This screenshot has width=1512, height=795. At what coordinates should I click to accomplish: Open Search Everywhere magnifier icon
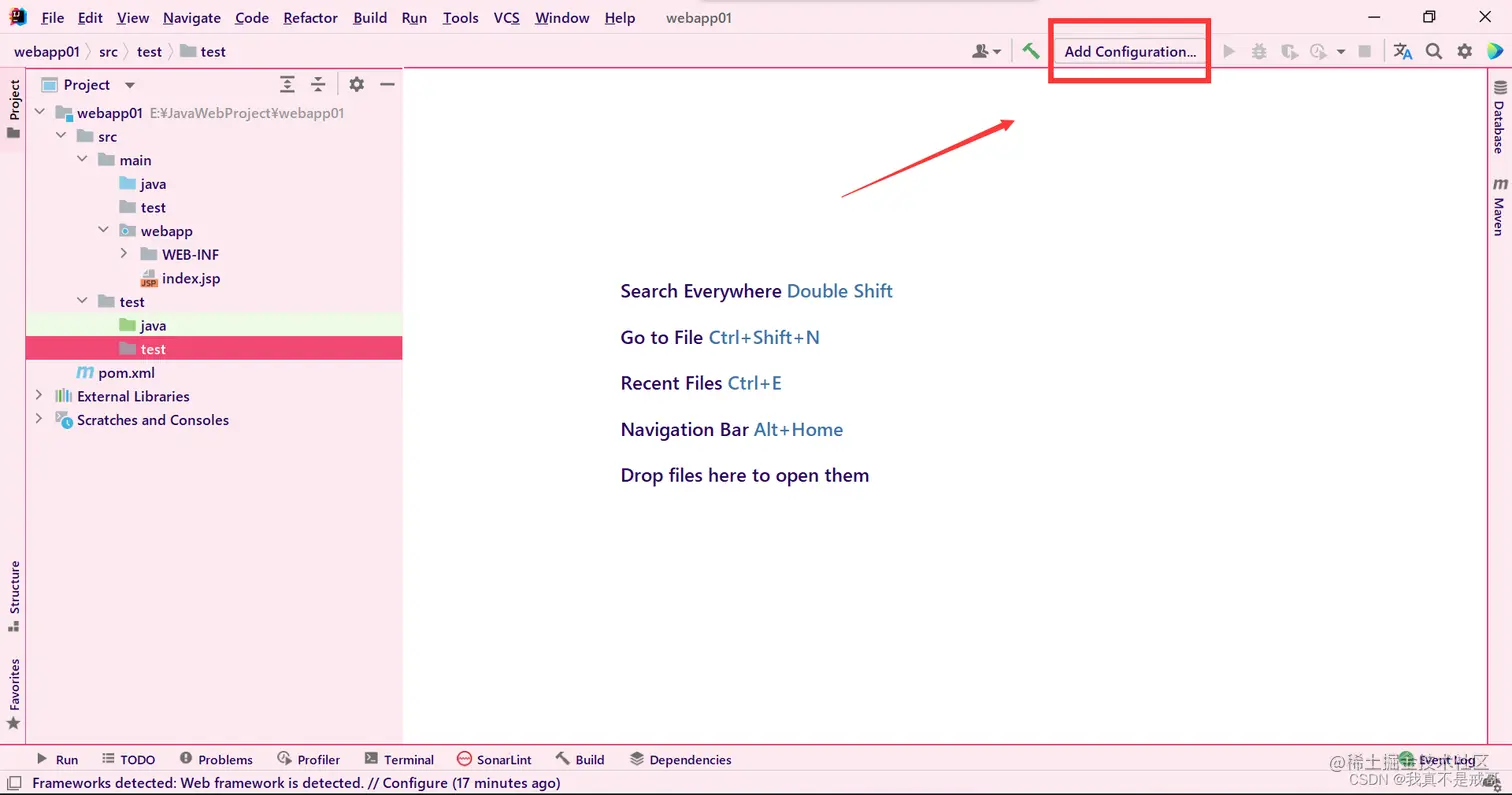[x=1434, y=51]
